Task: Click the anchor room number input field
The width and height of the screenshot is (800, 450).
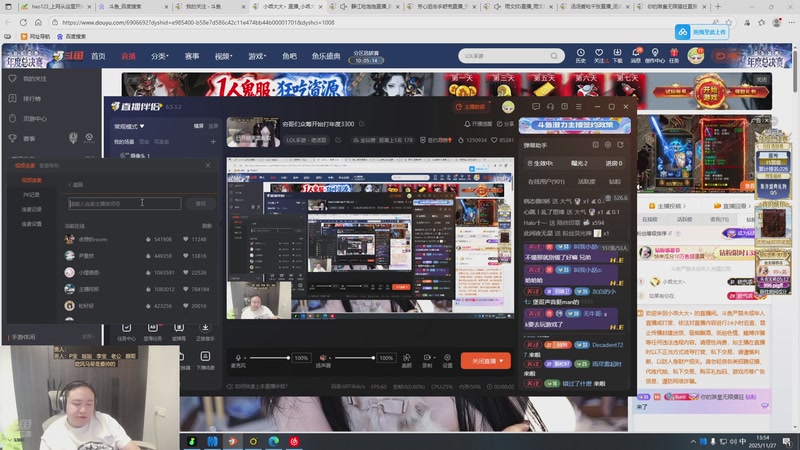Action: [x=124, y=204]
